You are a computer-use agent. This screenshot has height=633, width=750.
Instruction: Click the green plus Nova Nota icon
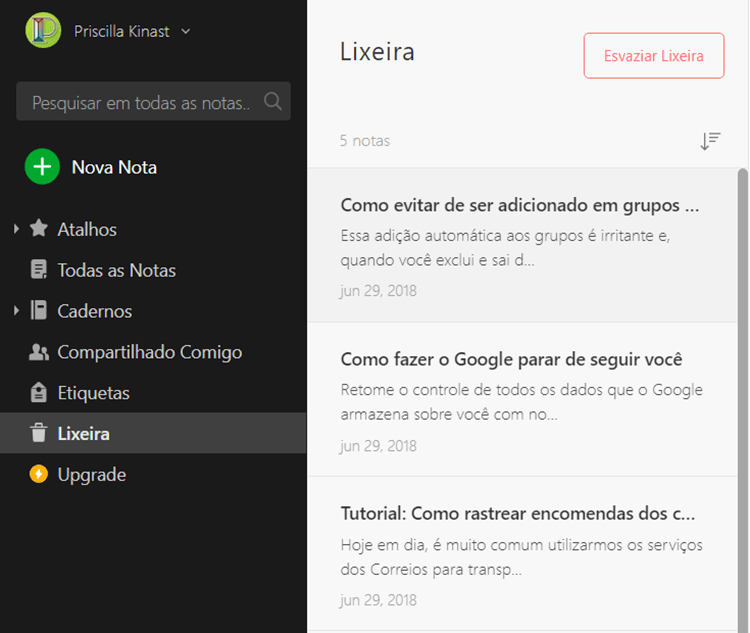pyautogui.click(x=42, y=167)
